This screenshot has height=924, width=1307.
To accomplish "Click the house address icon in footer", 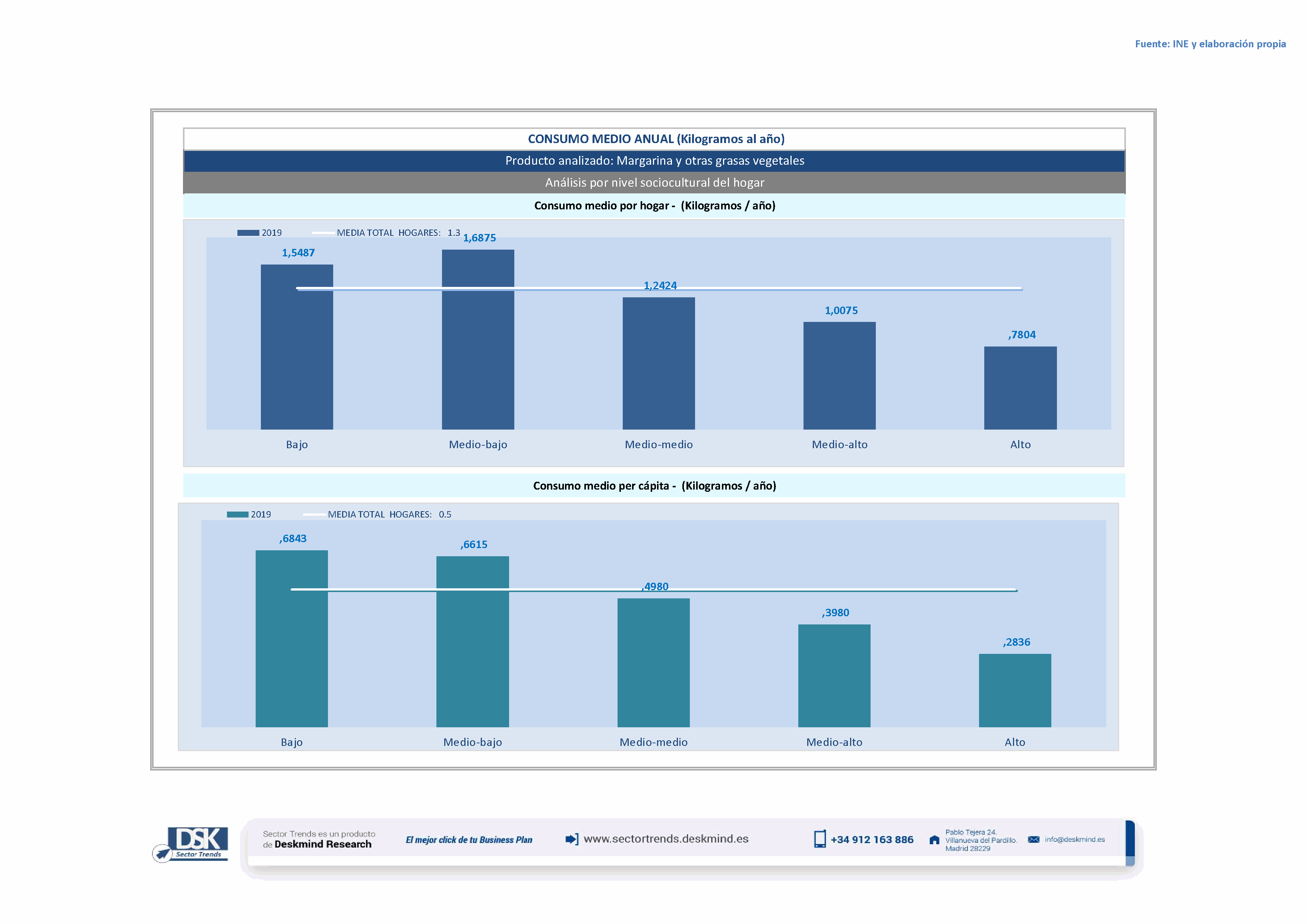I will [x=934, y=840].
